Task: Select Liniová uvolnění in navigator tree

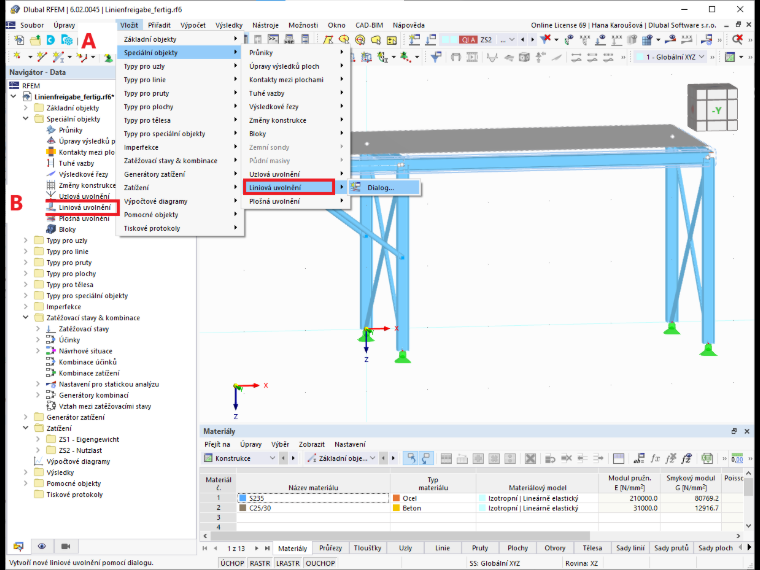Action: 84,207
